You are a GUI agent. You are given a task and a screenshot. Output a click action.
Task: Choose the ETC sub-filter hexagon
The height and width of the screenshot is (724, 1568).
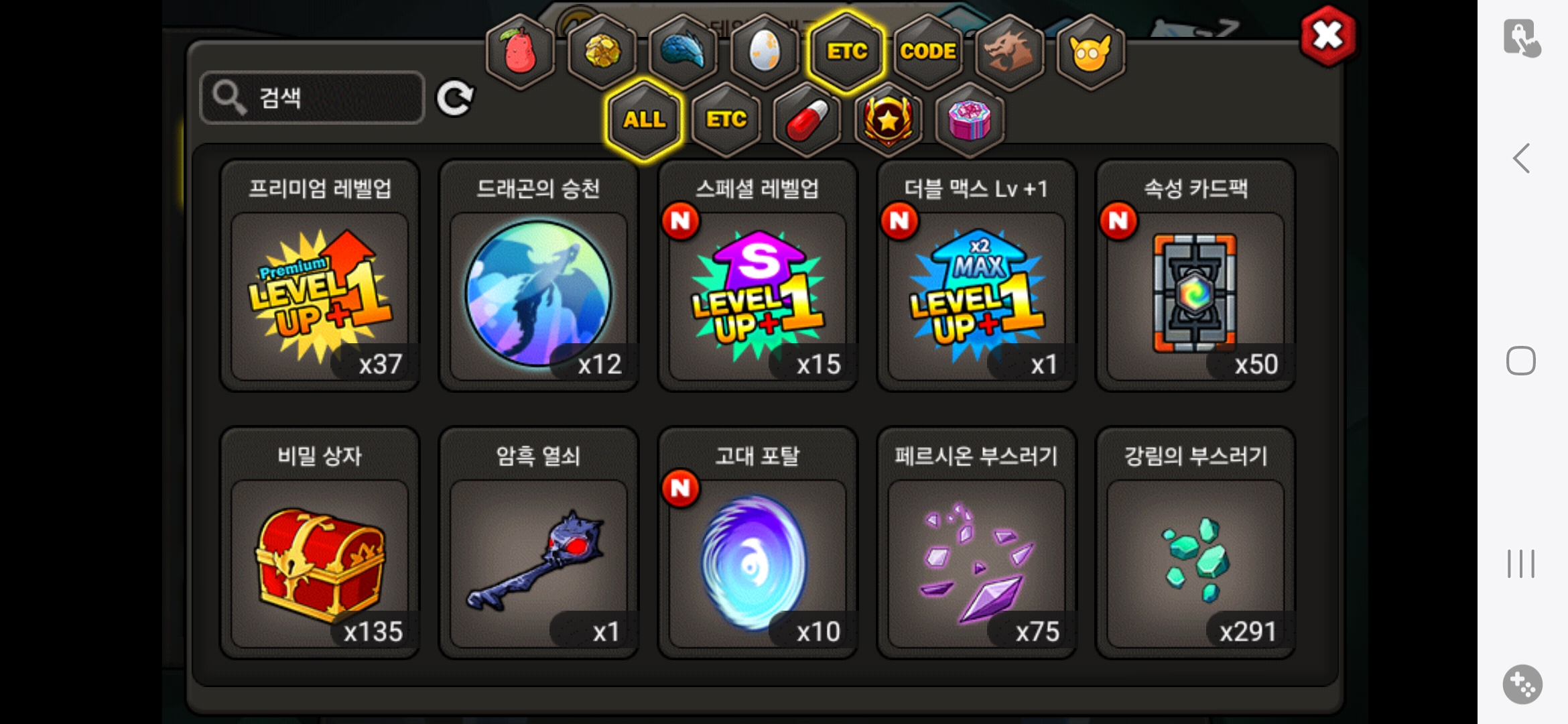[726, 120]
